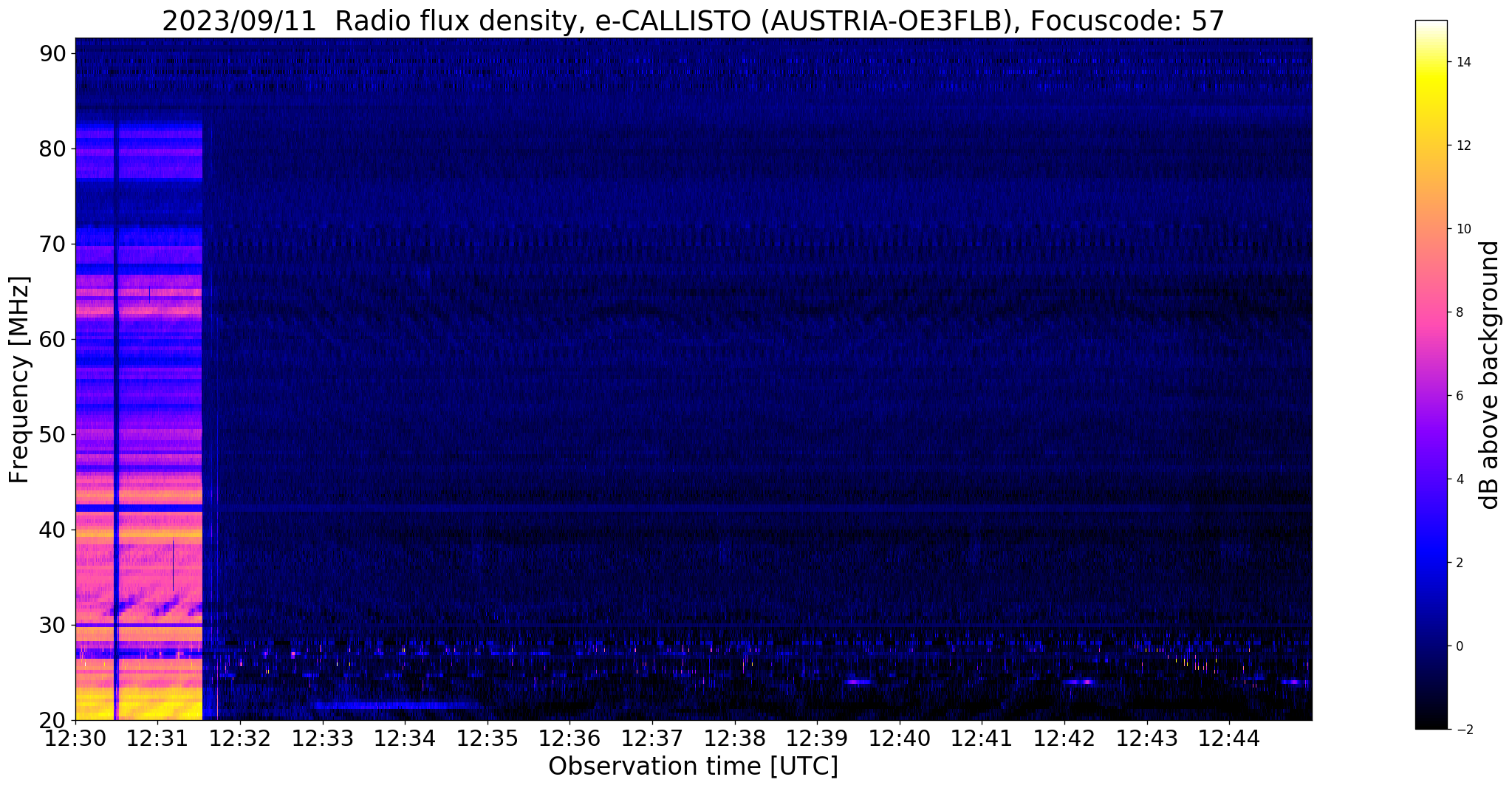
Task: Click the 30 MHz frequency tick label
Action: (x=52, y=625)
